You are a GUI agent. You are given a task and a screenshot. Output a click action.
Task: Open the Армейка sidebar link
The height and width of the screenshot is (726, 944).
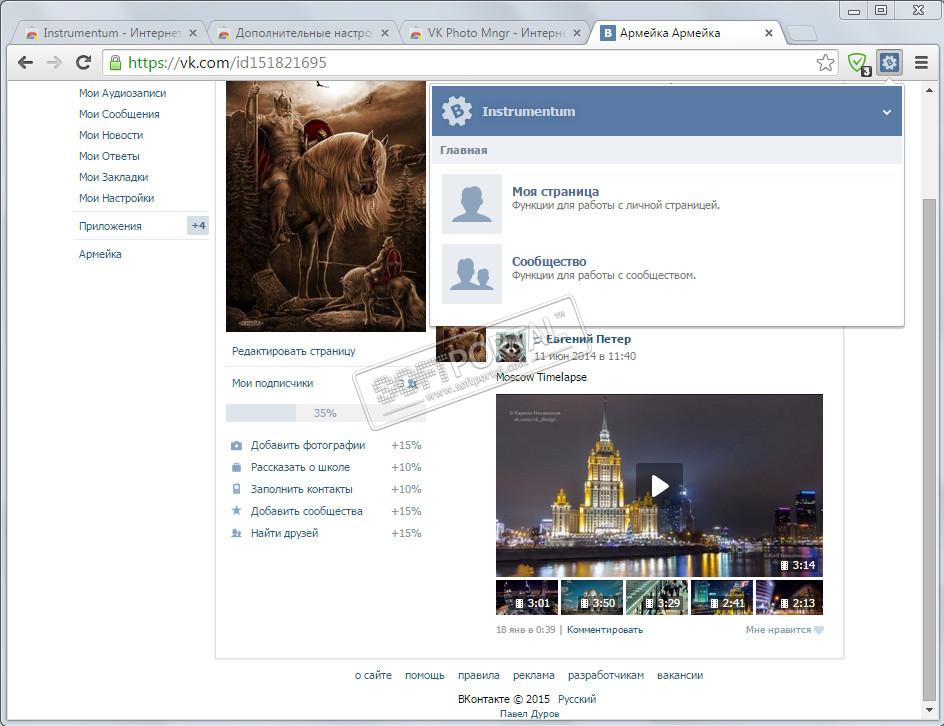(100, 254)
